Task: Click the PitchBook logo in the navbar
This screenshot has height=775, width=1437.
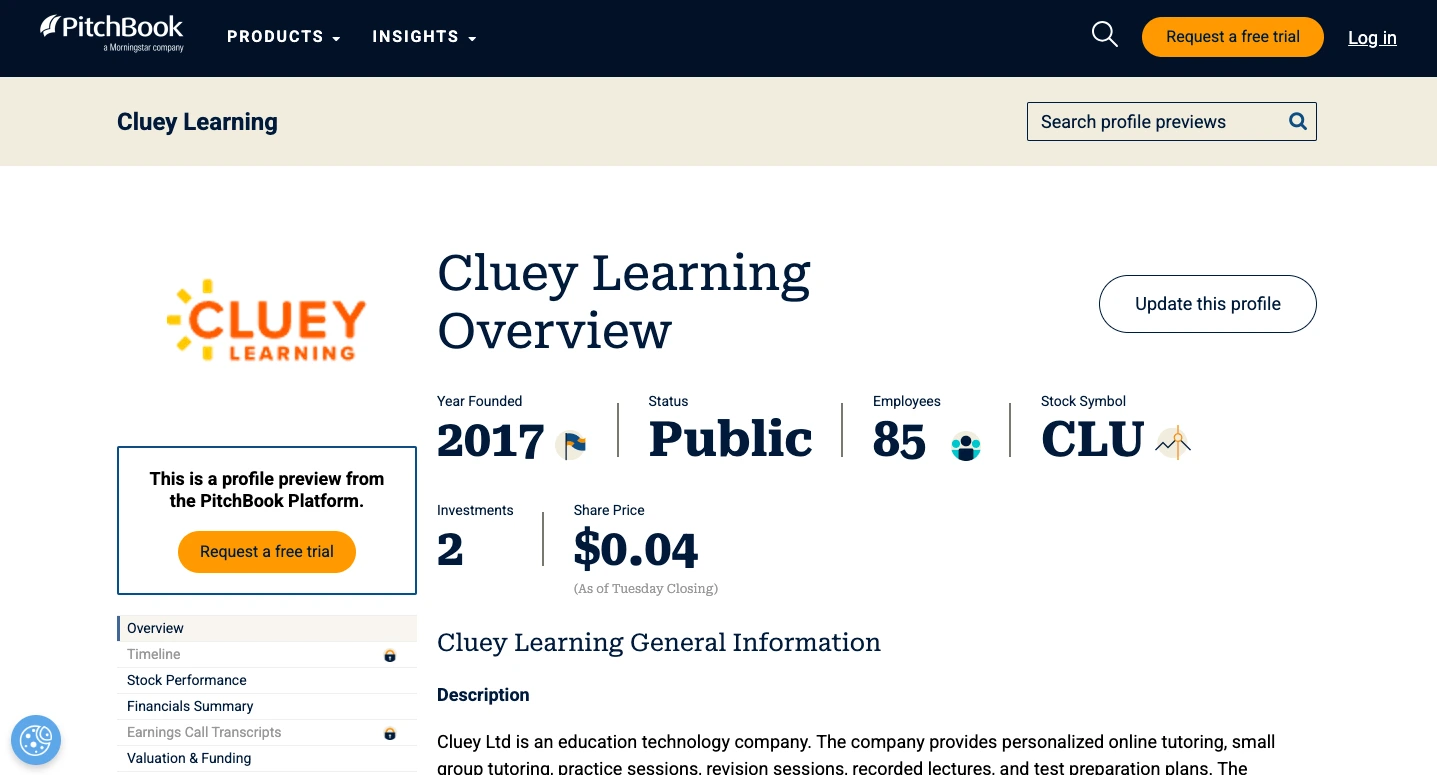Action: tap(111, 33)
